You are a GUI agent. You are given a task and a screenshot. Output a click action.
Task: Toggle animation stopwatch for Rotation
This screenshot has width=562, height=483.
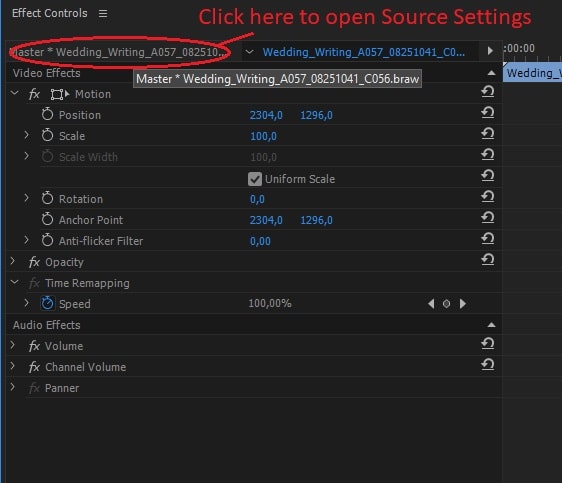[x=47, y=199]
